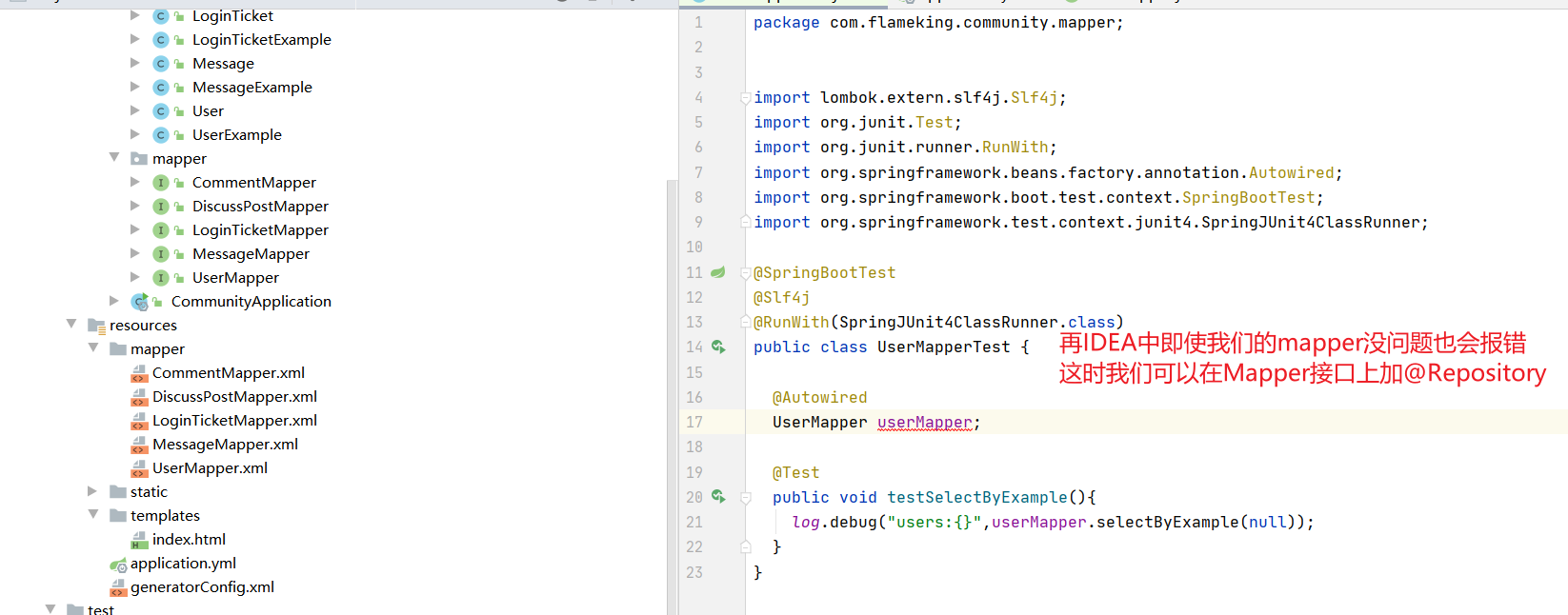Click the package declaration on line 1

[938, 23]
